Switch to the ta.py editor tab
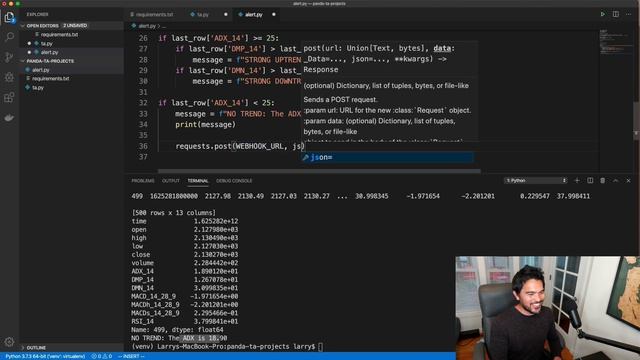The width and height of the screenshot is (640, 360). point(203,14)
